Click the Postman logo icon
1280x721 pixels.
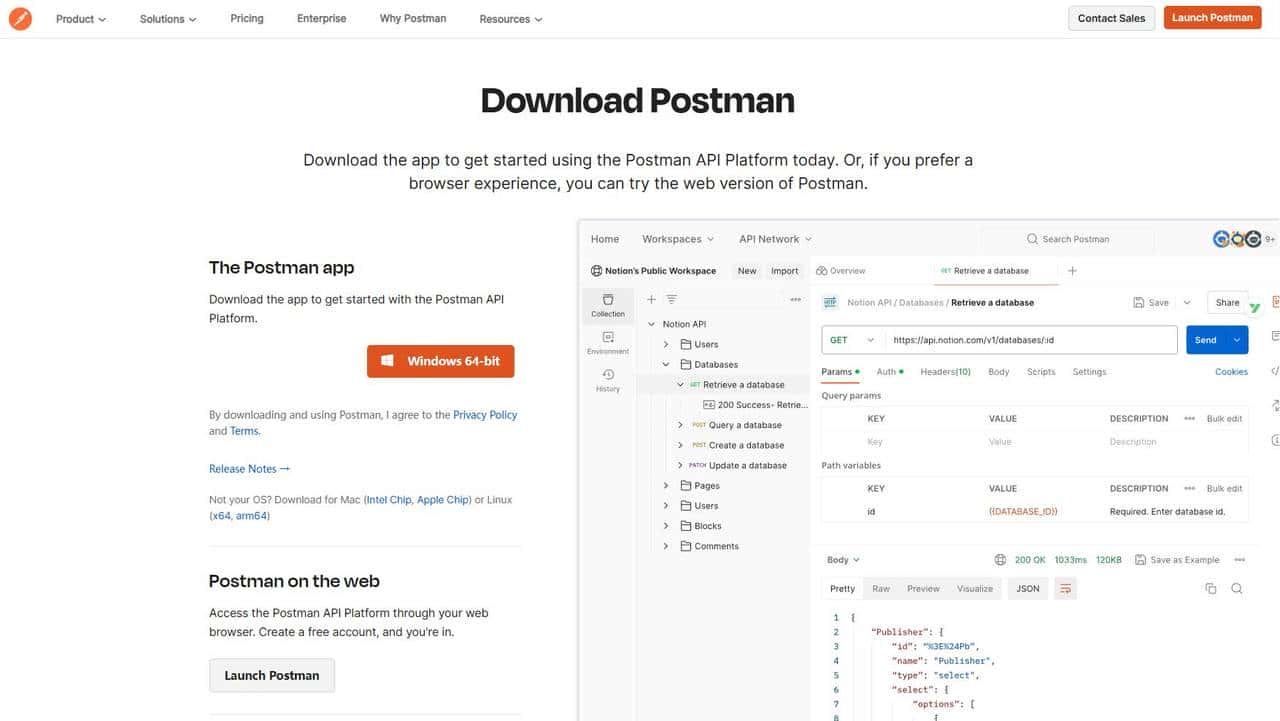tap(20, 18)
